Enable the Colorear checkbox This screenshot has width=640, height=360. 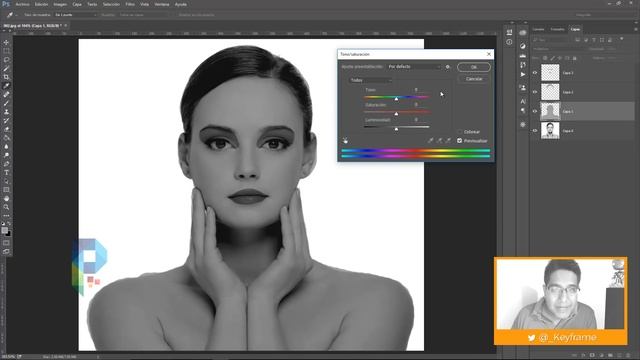pyautogui.click(x=460, y=132)
